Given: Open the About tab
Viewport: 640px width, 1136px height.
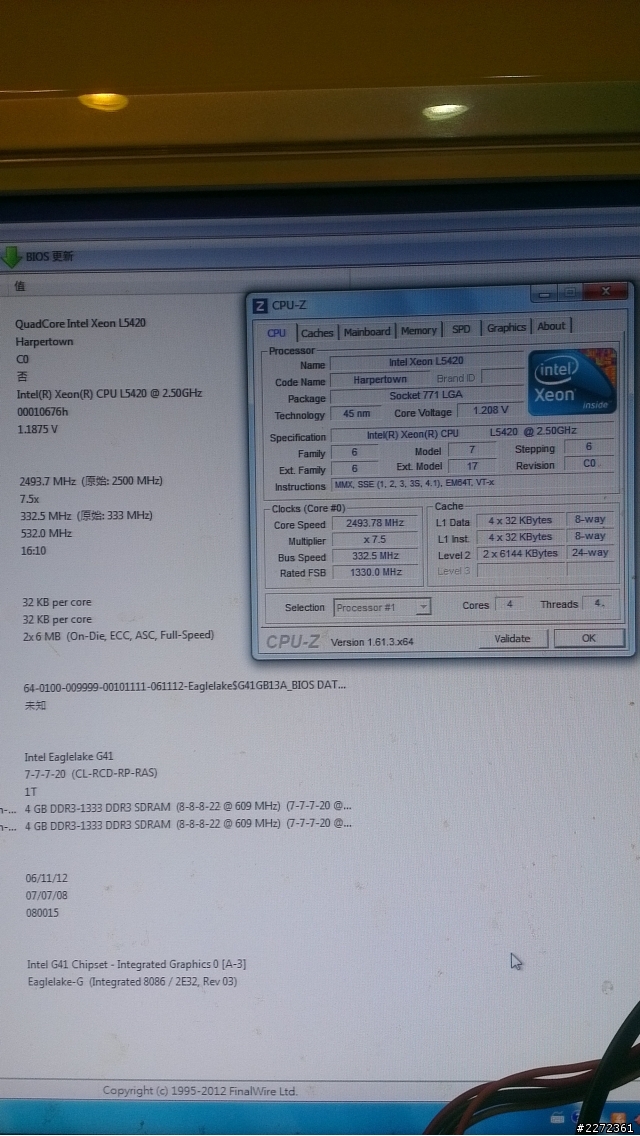Looking at the screenshot, I should [x=551, y=326].
